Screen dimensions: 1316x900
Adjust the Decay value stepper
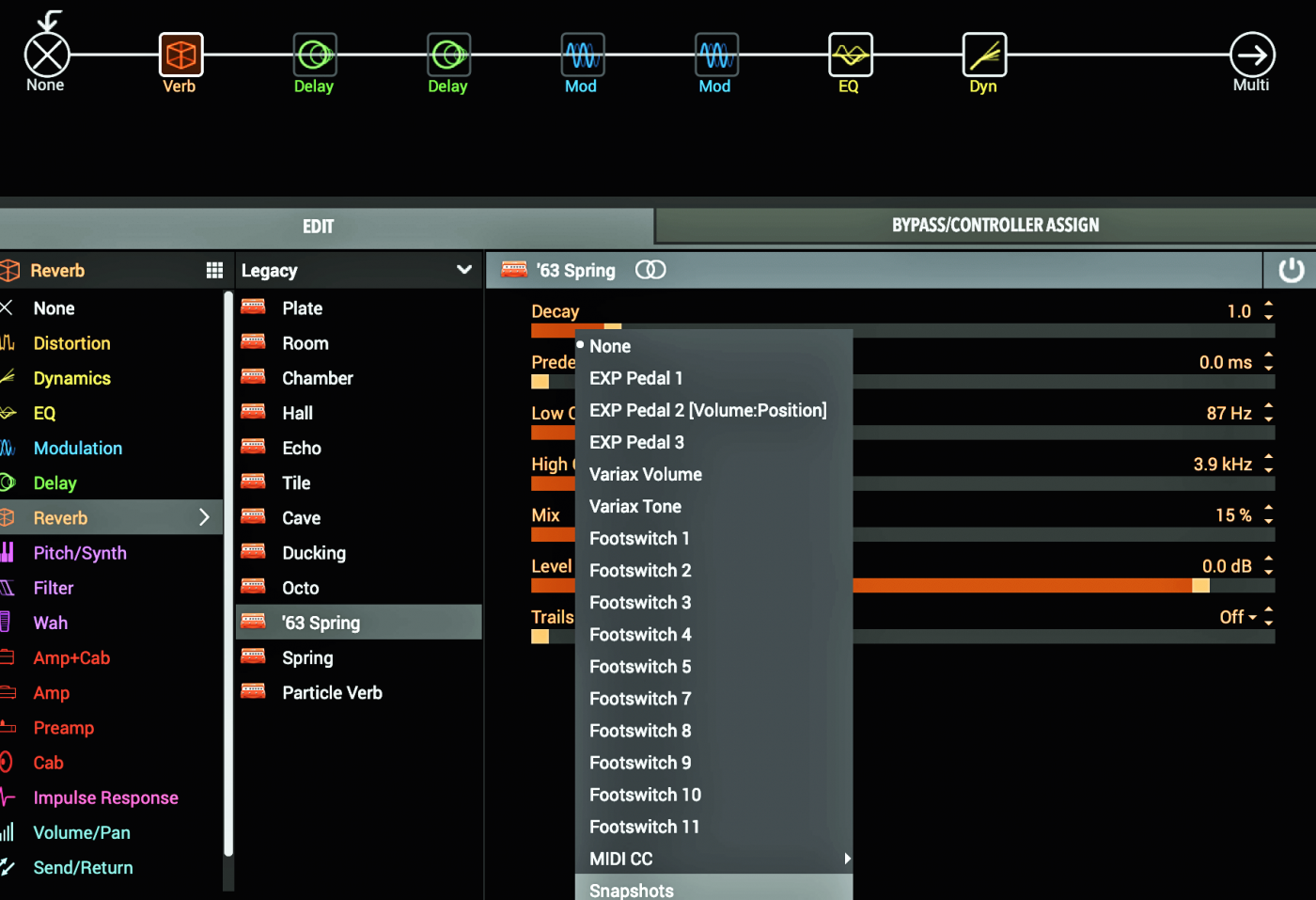pos(1268,310)
